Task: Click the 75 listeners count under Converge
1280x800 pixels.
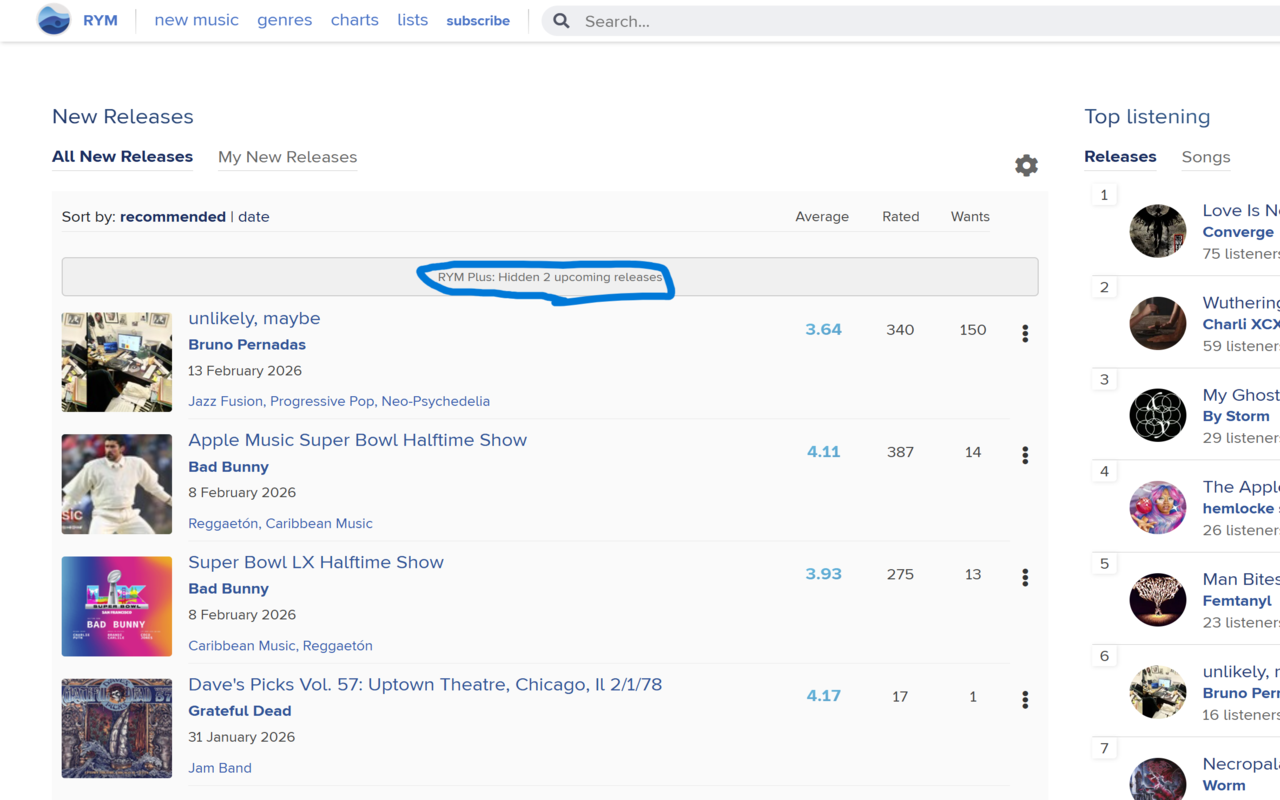Action: (1241, 254)
